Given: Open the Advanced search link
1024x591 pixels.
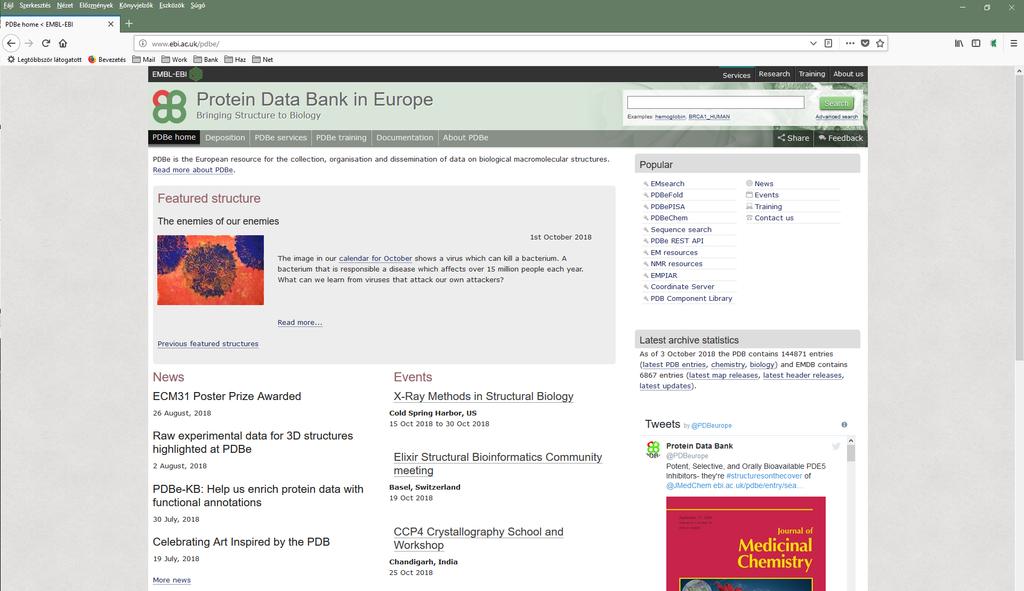Looking at the screenshot, I should coord(837,117).
